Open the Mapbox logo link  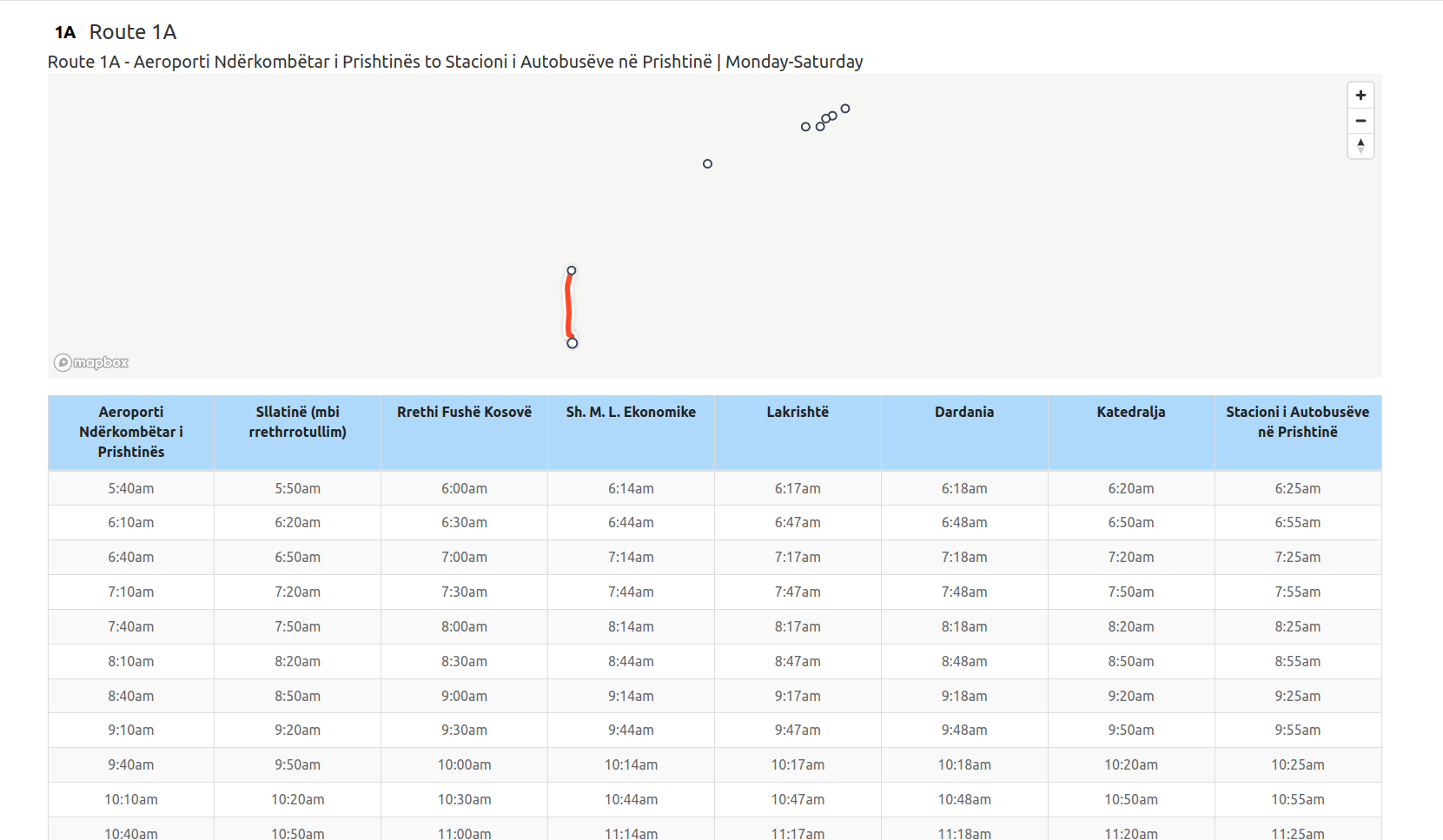pos(91,362)
